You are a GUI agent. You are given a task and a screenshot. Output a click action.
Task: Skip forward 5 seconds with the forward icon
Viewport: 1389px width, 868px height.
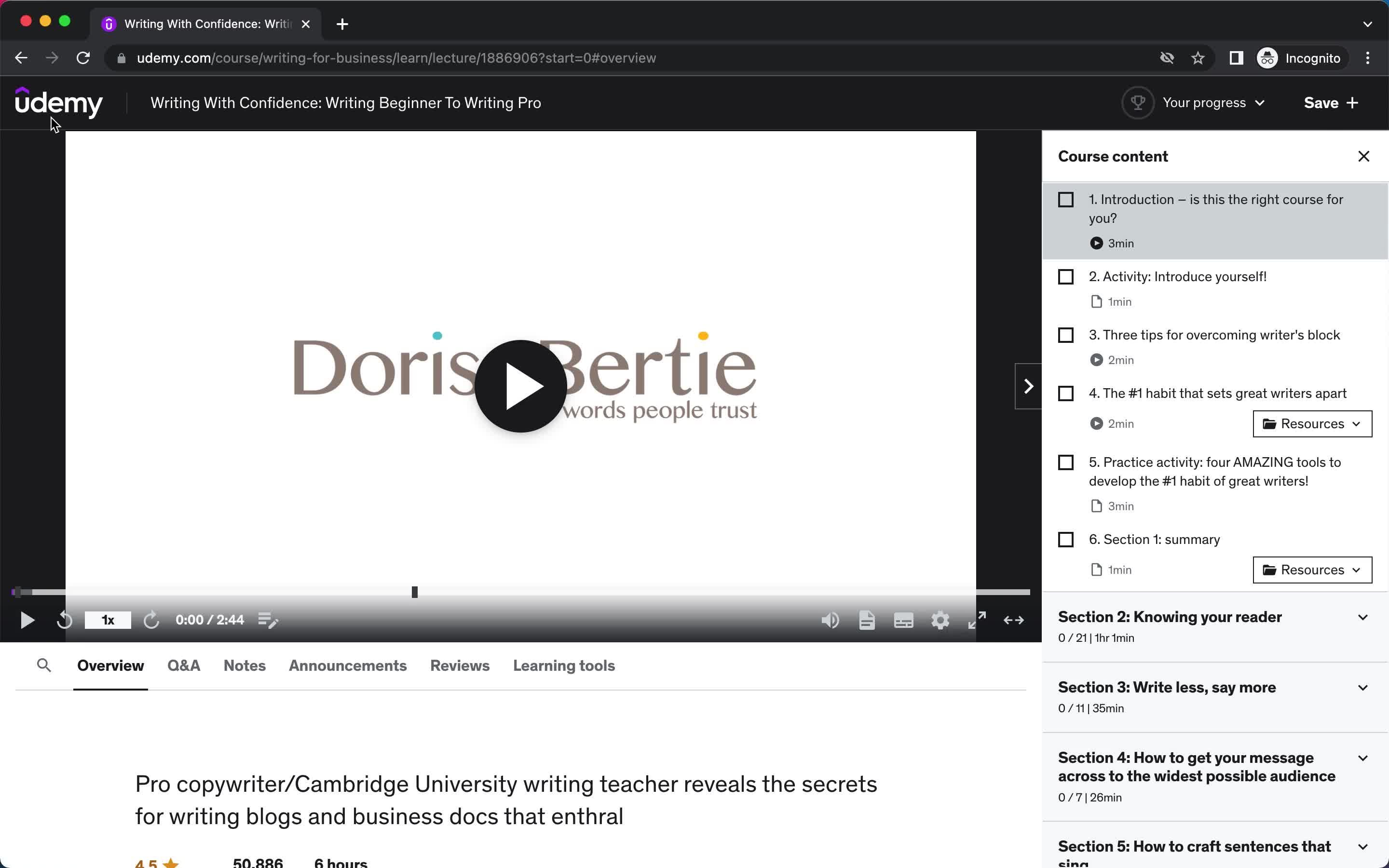click(151, 620)
